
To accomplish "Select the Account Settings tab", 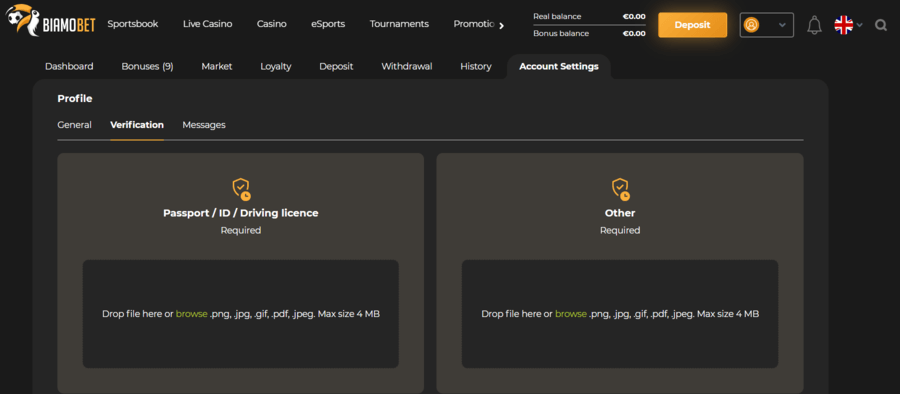I will pos(558,67).
